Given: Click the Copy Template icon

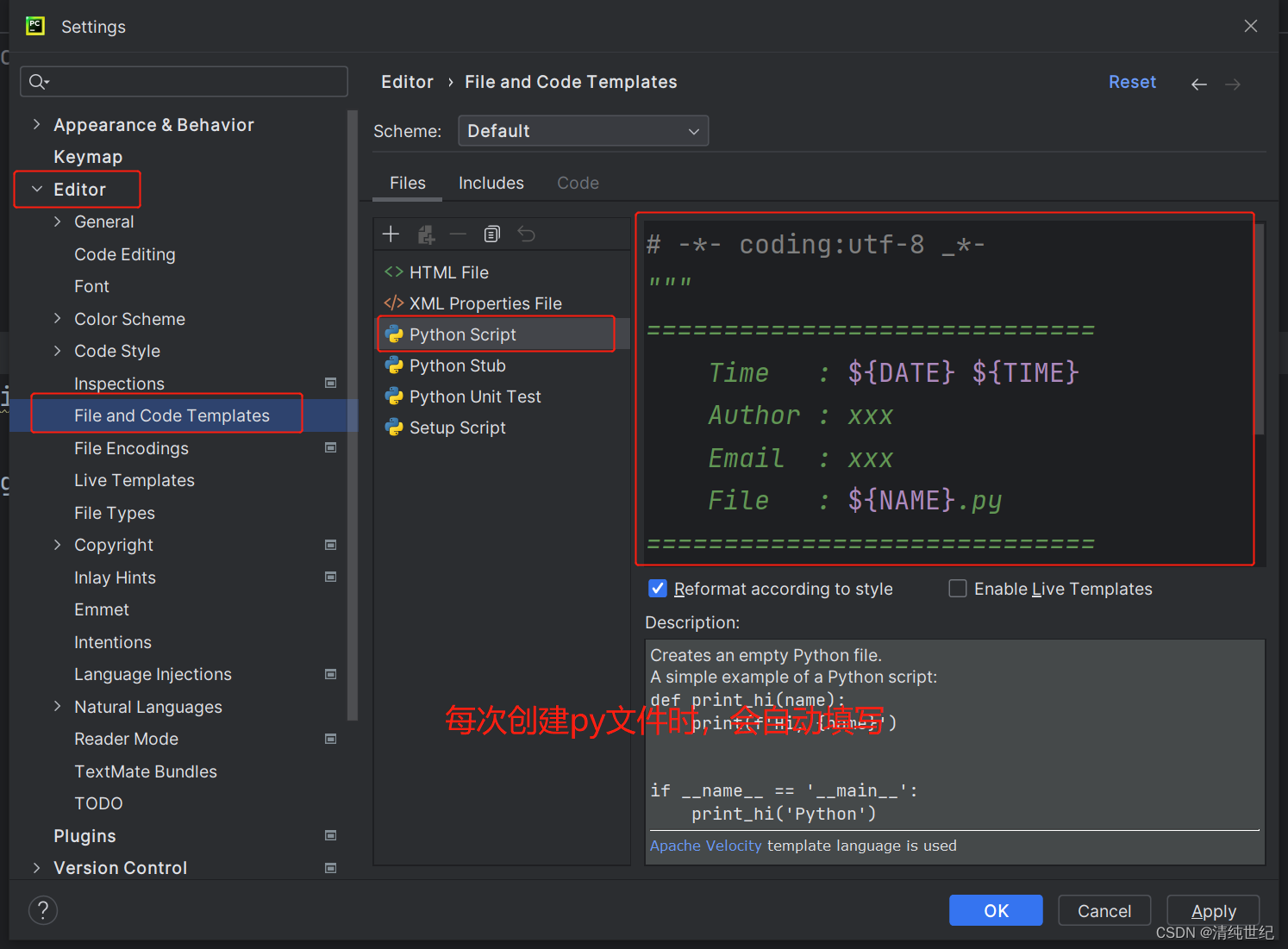Looking at the screenshot, I should [x=492, y=234].
